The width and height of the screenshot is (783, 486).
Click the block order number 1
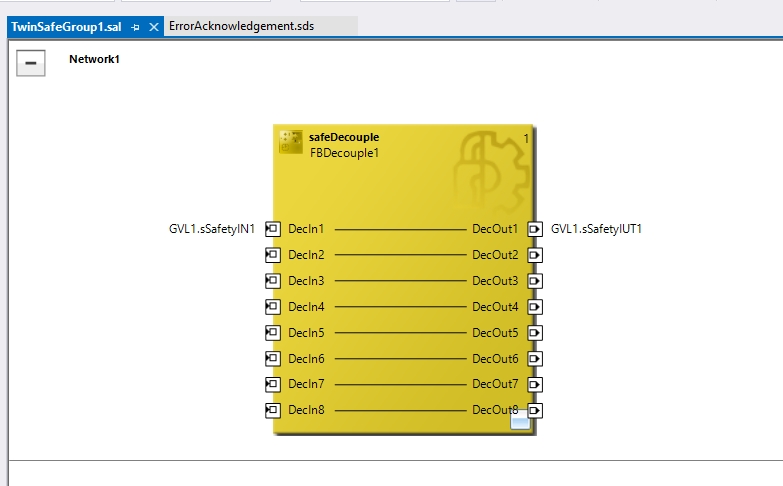coord(526,138)
